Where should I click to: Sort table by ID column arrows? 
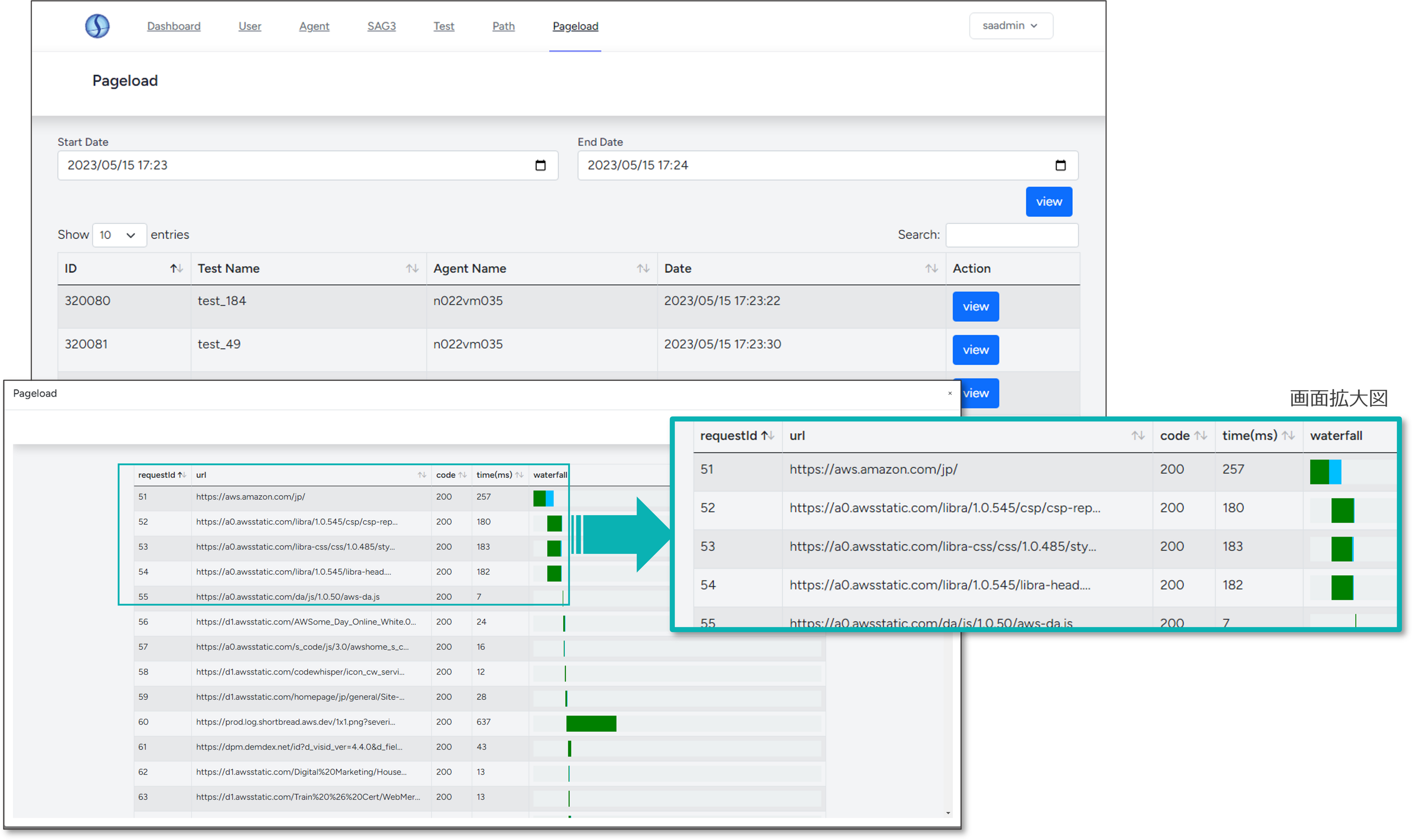tap(177, 268)
